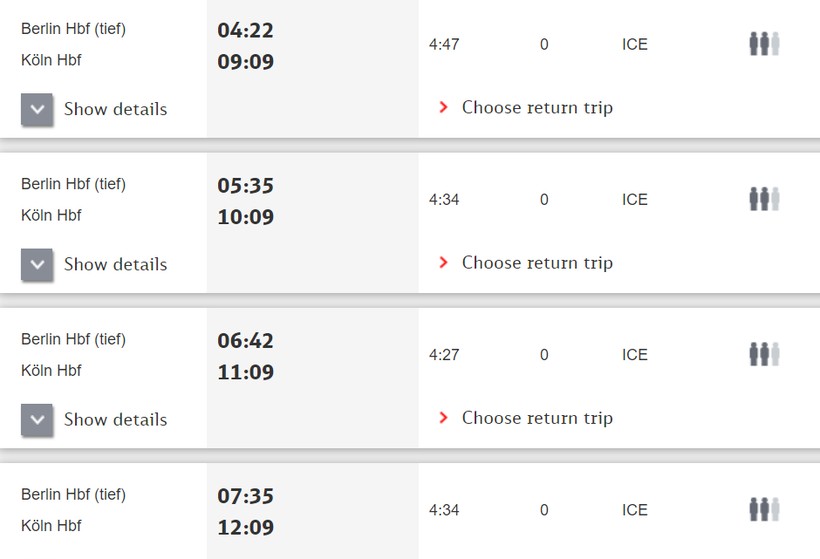The width and height of the screenshot is (820, 559).
Task: Select the 04:22 departure time
Action: [x=245, y=31]
